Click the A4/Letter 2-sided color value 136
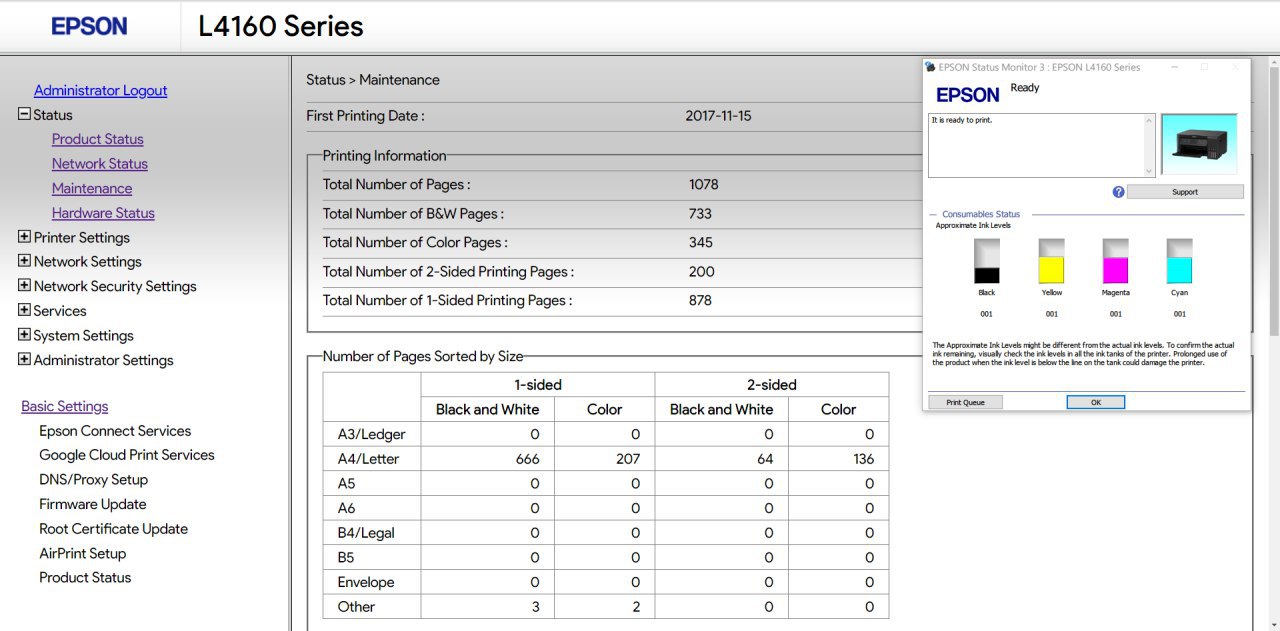Viewport: 1280px width, 631px height. pyautogui.click(x=863, y=459)
